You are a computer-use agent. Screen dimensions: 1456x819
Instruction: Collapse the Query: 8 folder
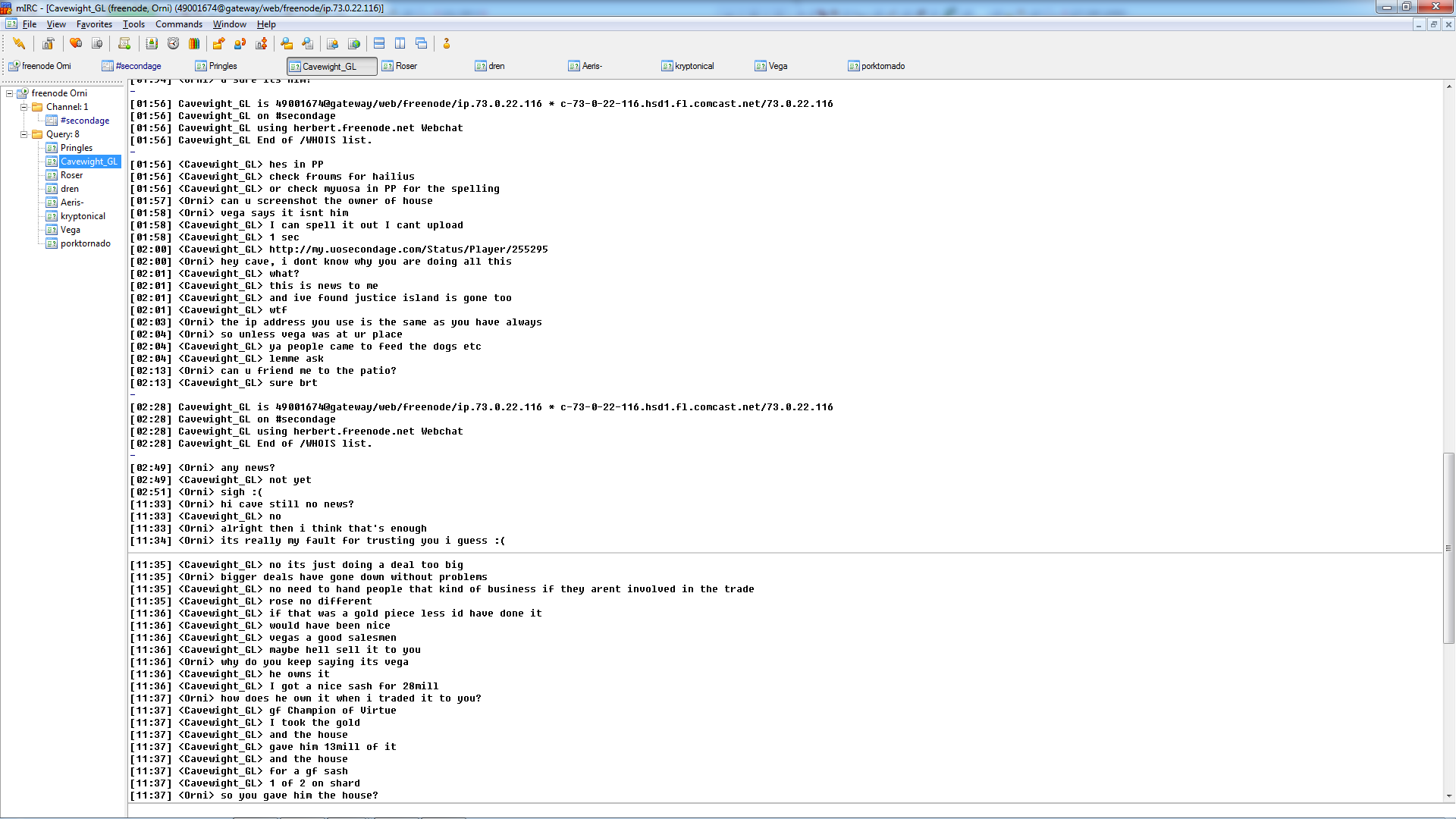[x=24, y=134]
